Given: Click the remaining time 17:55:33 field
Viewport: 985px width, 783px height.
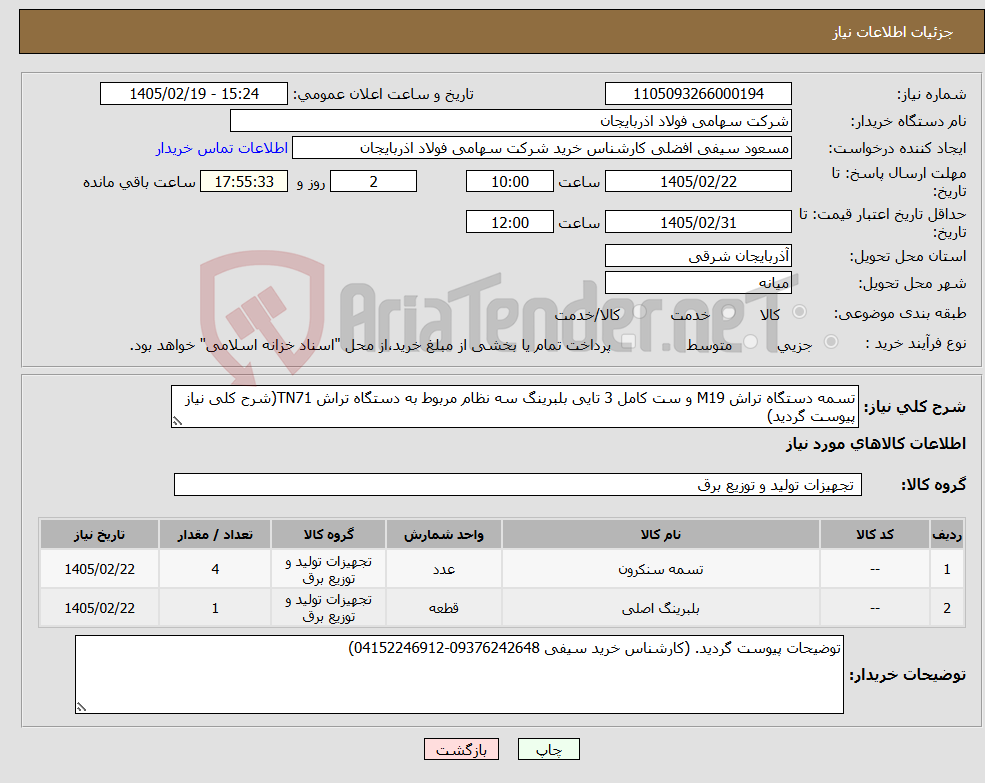Looking at the screenshot, I should click(244, 182).
